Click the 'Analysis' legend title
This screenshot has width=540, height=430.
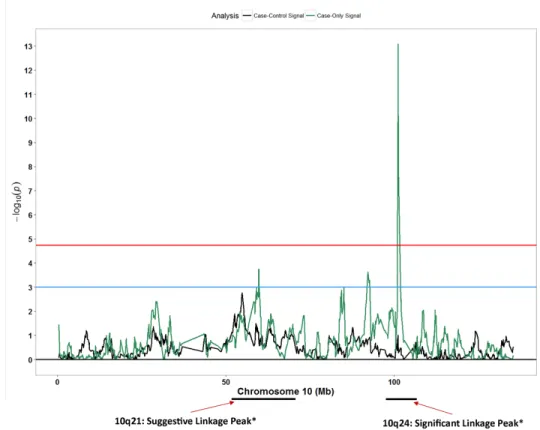pyautogui.click(x=225, y=16)
